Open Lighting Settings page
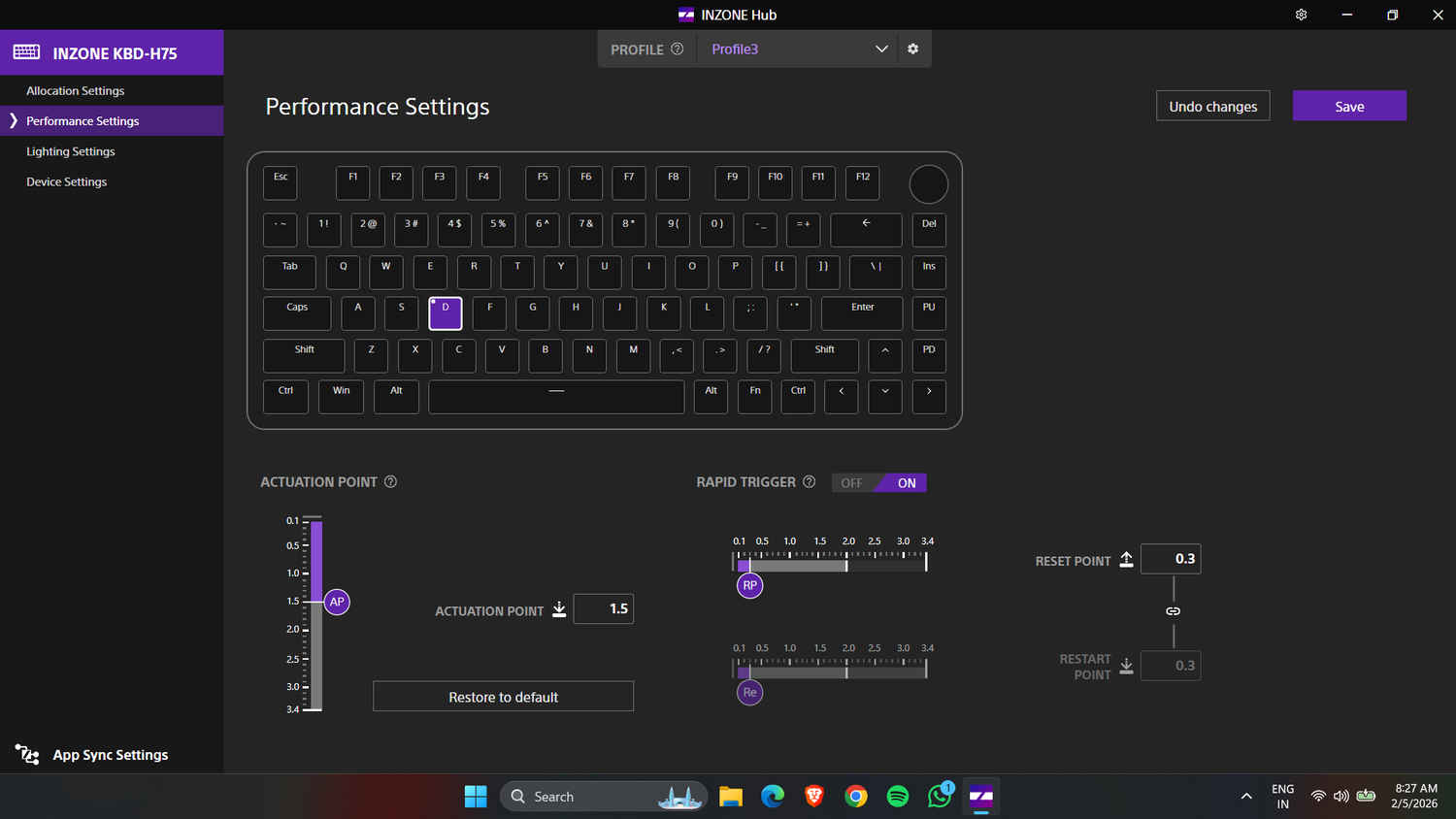 71,151
